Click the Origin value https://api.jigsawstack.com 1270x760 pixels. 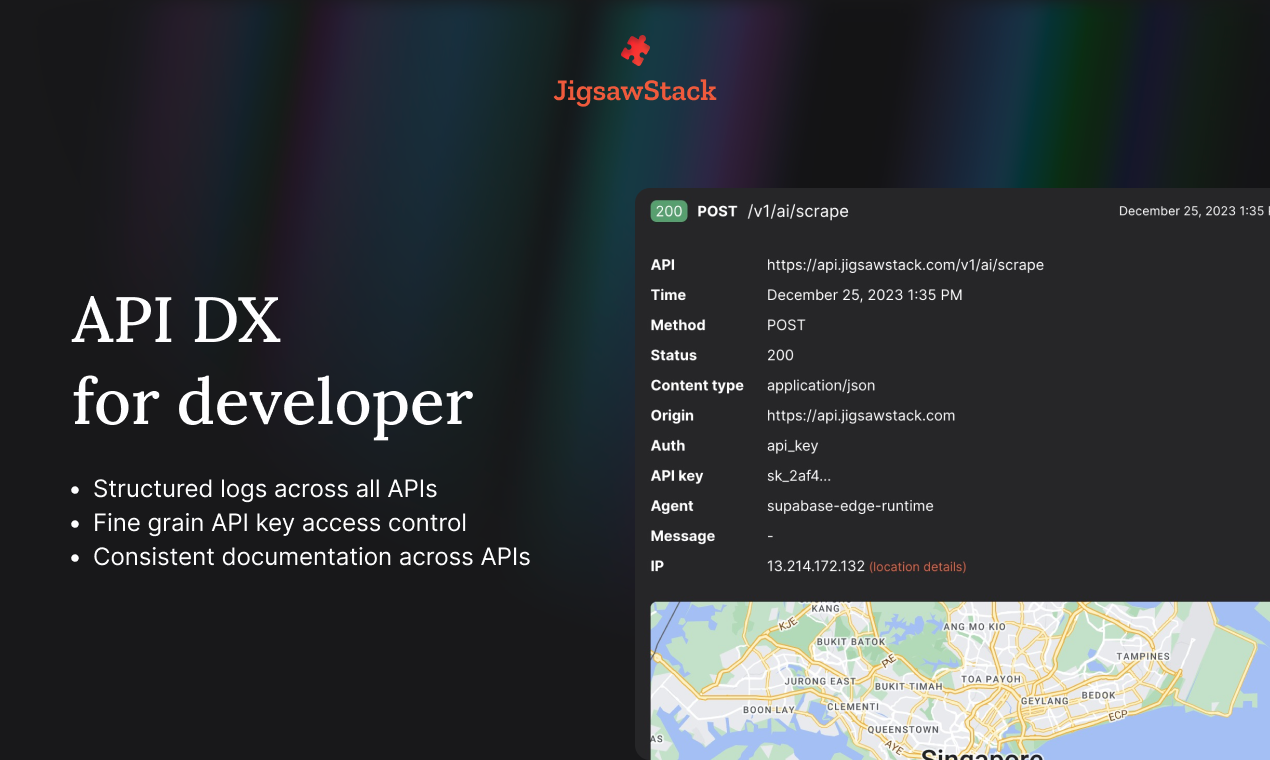pos(861,416)
